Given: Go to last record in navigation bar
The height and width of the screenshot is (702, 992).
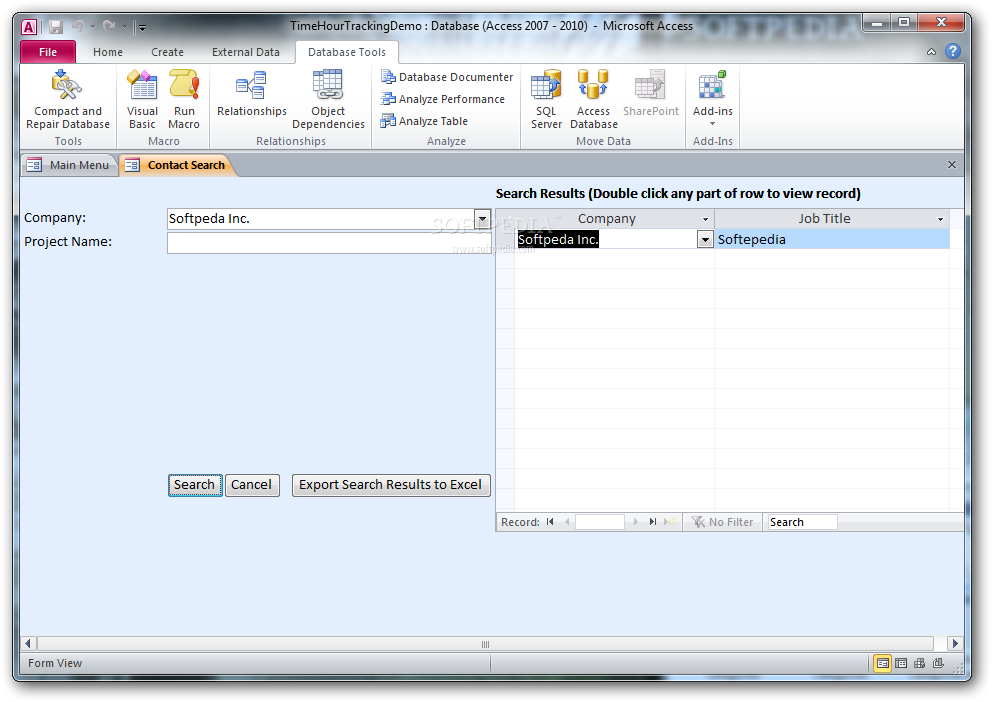Looking at the screenshot, I should [x=652, y=522].
